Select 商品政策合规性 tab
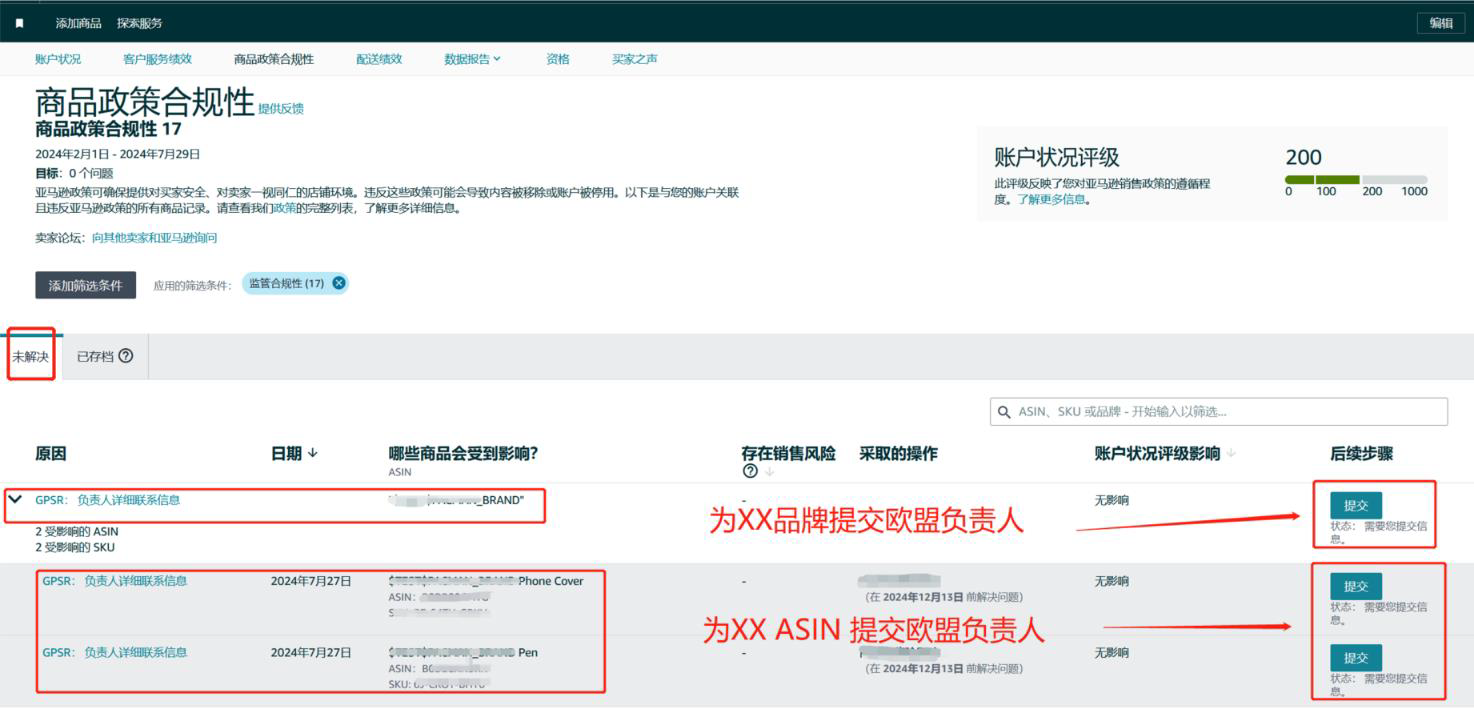Screen dimensions: 1474x709 click(274, 59)
